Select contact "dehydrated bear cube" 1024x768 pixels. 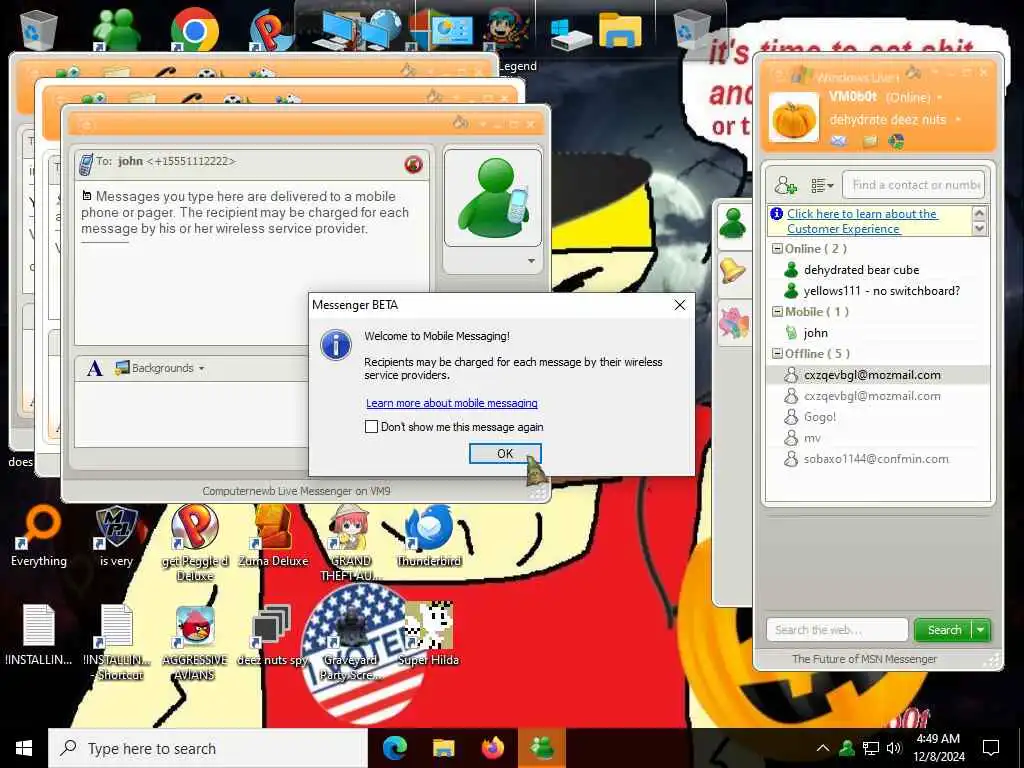pos(861,270)
